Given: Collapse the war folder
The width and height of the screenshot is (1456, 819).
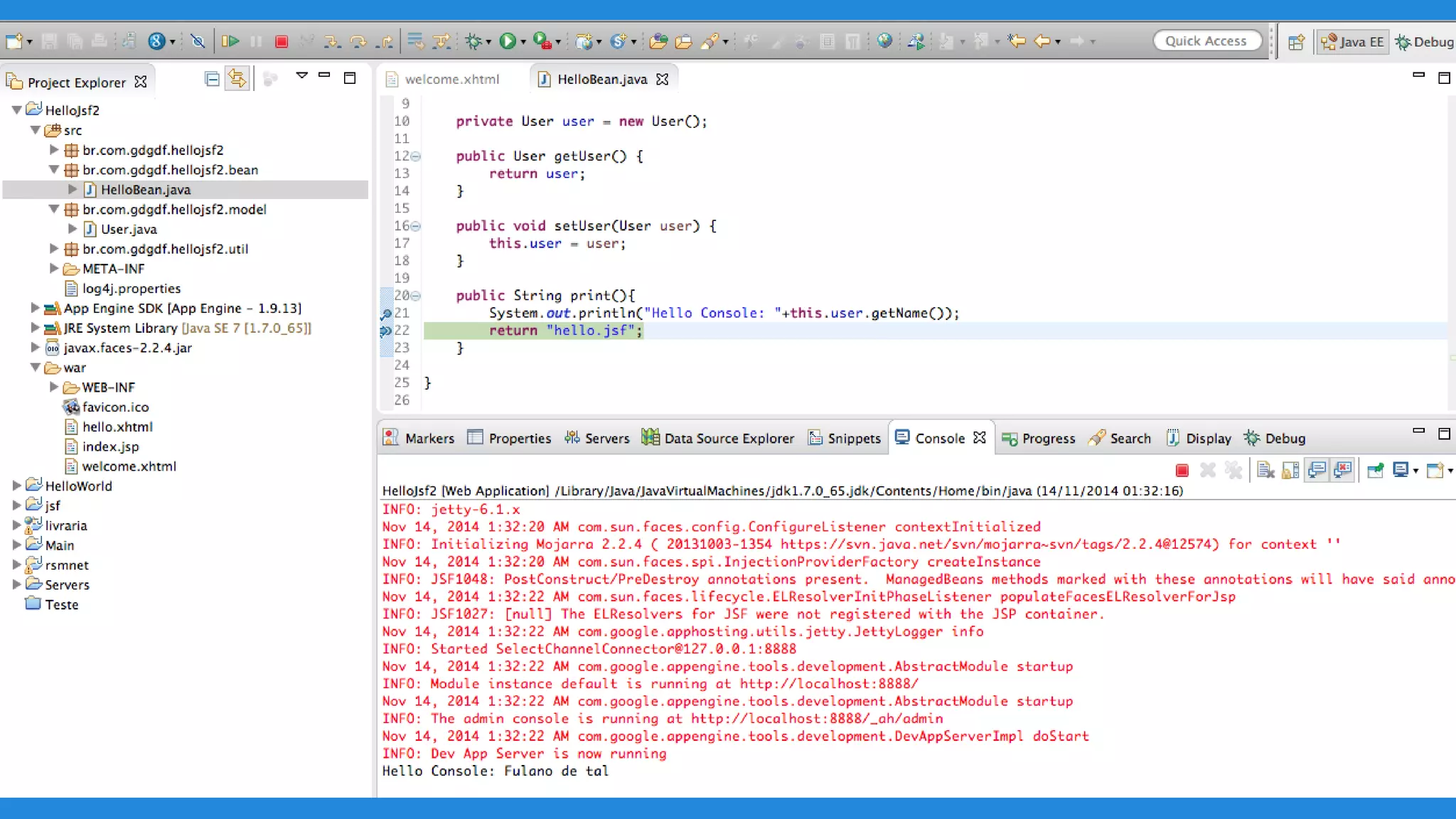Looking at the screenshot, I should point(35,368).
